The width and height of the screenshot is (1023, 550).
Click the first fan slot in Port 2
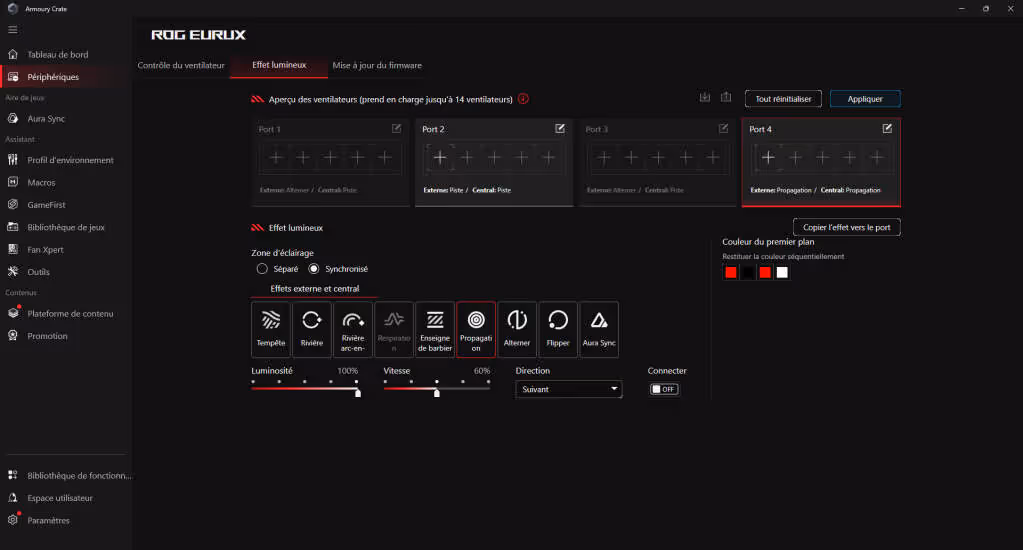(440, 157)
